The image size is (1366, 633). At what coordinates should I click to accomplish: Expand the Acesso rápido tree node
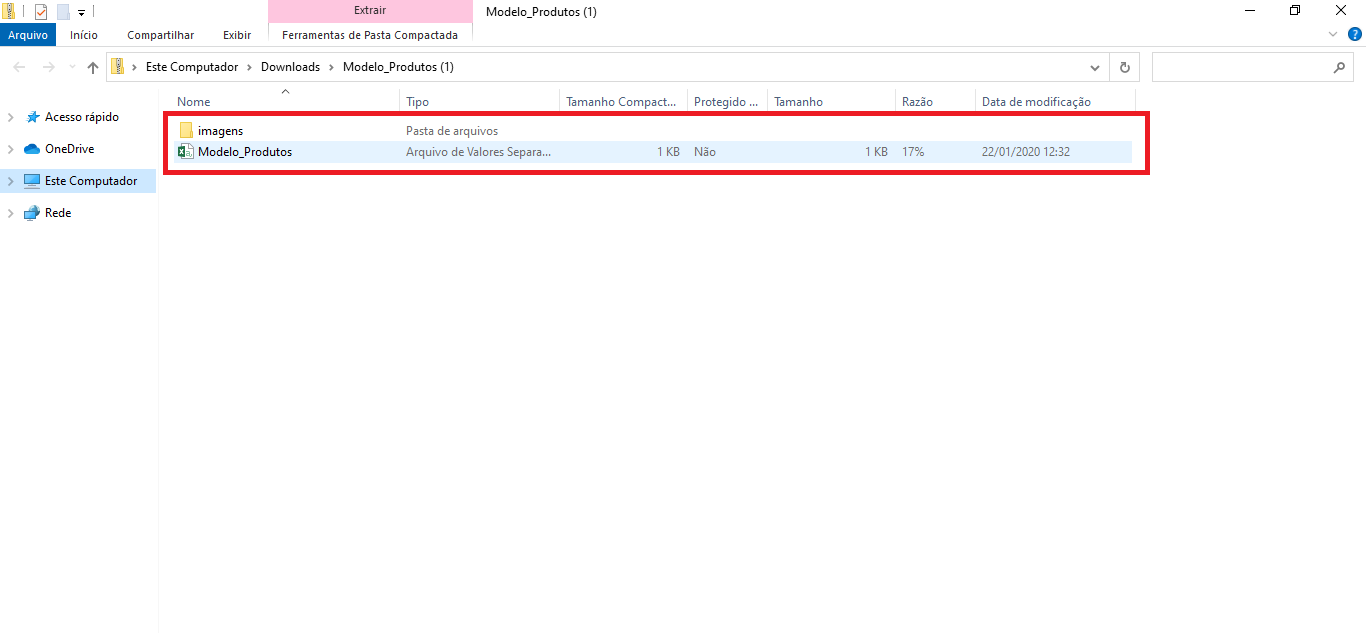(10, 117)
